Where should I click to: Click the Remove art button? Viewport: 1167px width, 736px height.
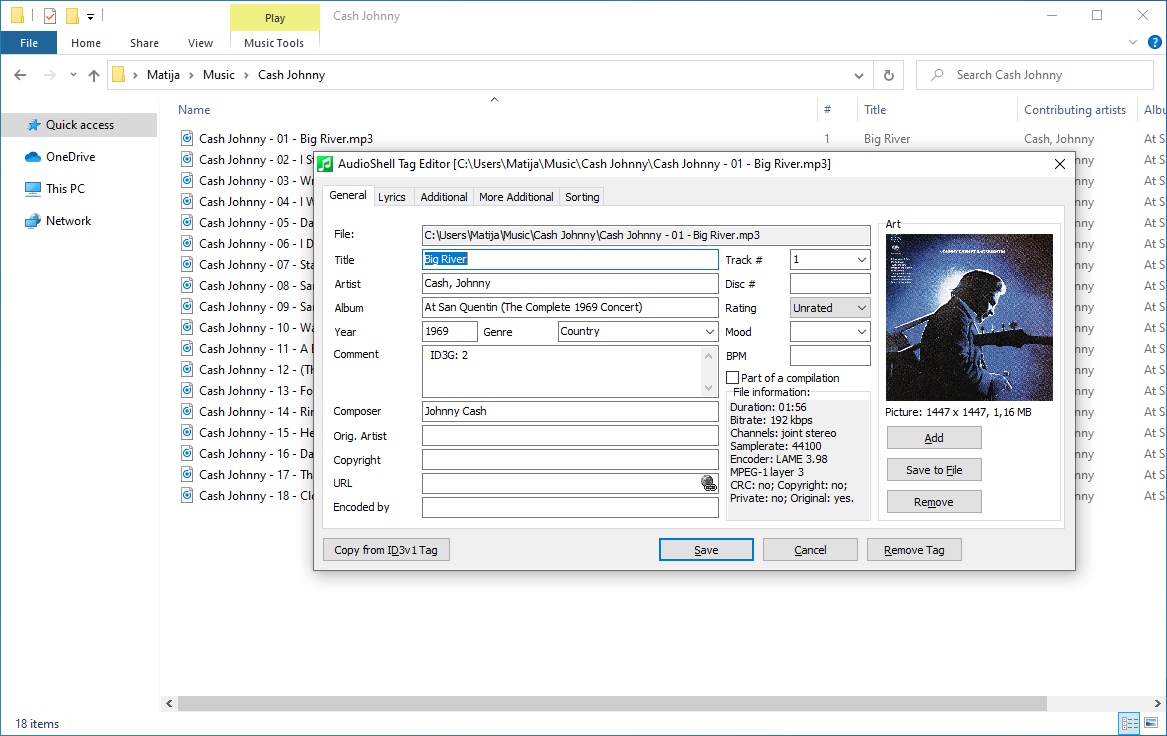pos(934,502)
